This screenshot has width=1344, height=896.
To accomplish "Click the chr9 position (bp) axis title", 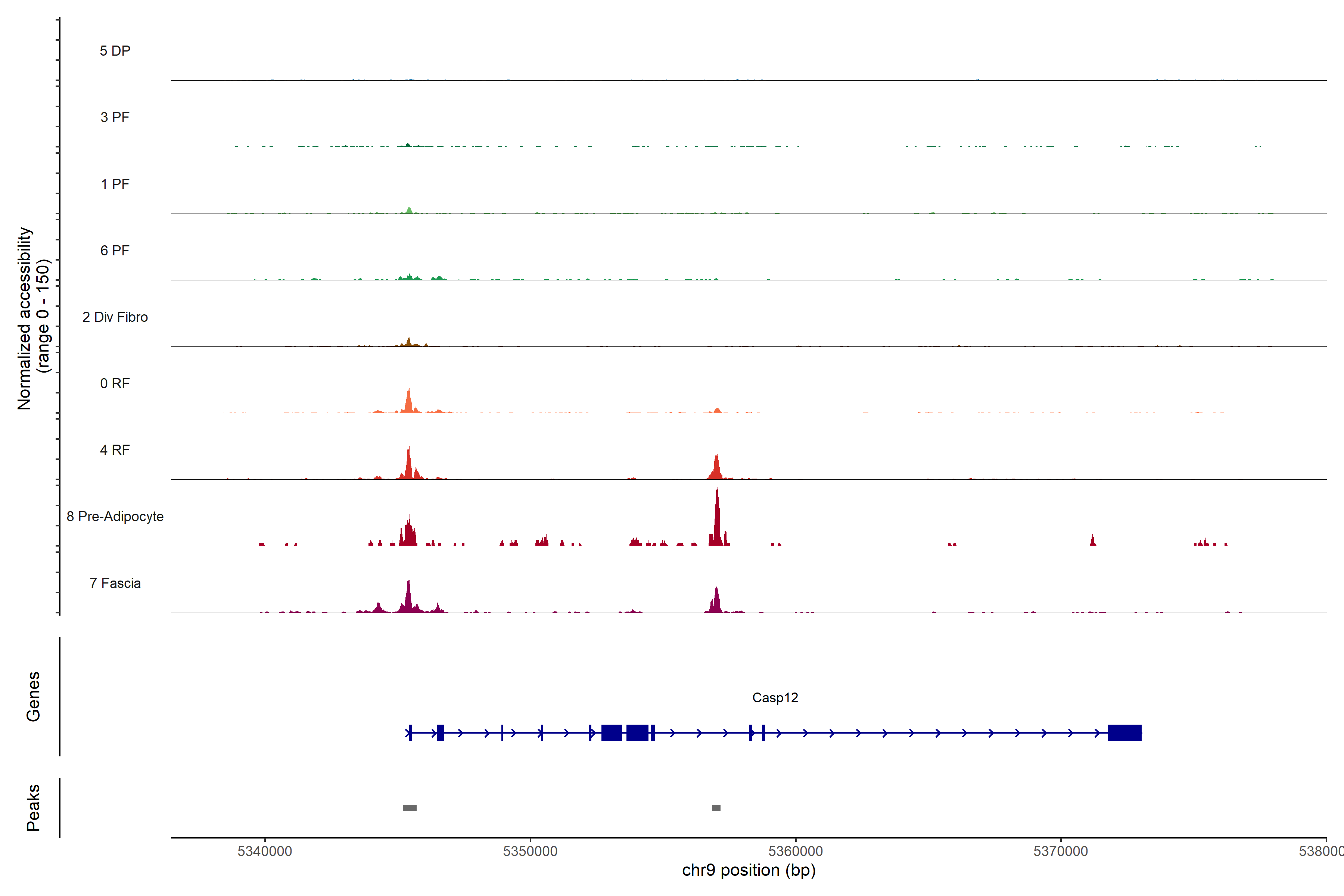I will (x=749, y=870).
